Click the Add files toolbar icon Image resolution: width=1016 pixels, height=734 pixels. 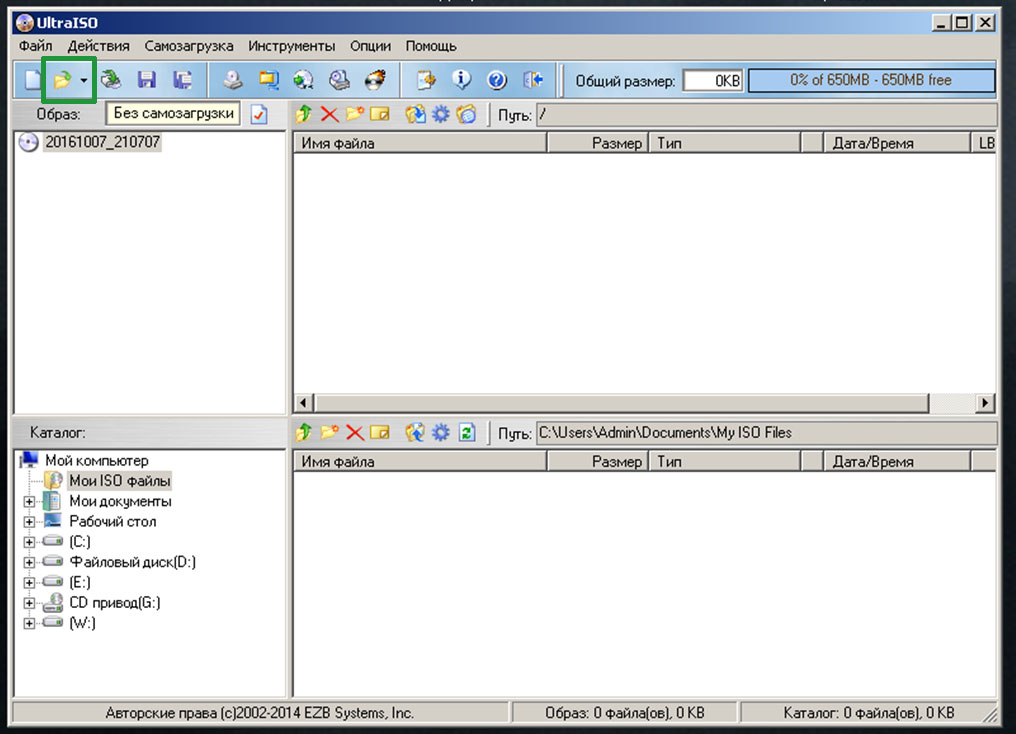(x=426, y=80)
